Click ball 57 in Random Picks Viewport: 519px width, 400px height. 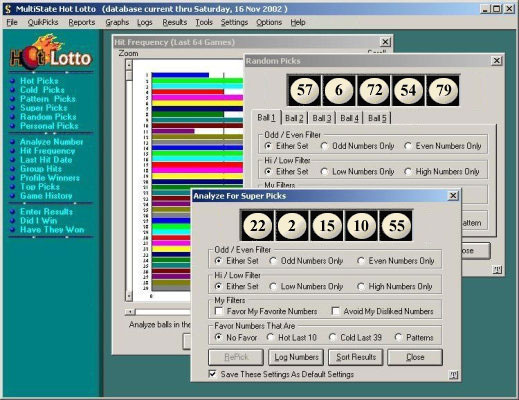(x=304, y=90)
